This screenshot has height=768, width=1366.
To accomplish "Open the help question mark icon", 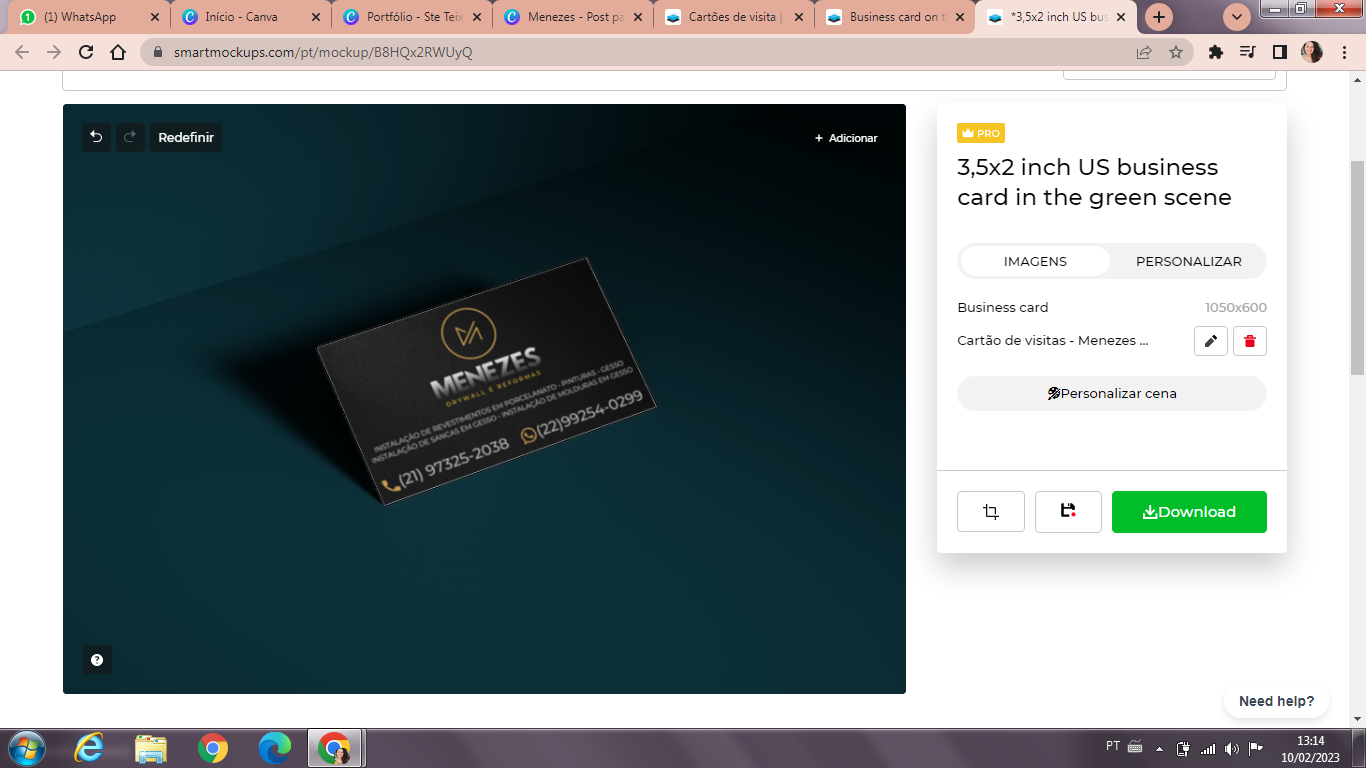I will (x=97, y=660).
